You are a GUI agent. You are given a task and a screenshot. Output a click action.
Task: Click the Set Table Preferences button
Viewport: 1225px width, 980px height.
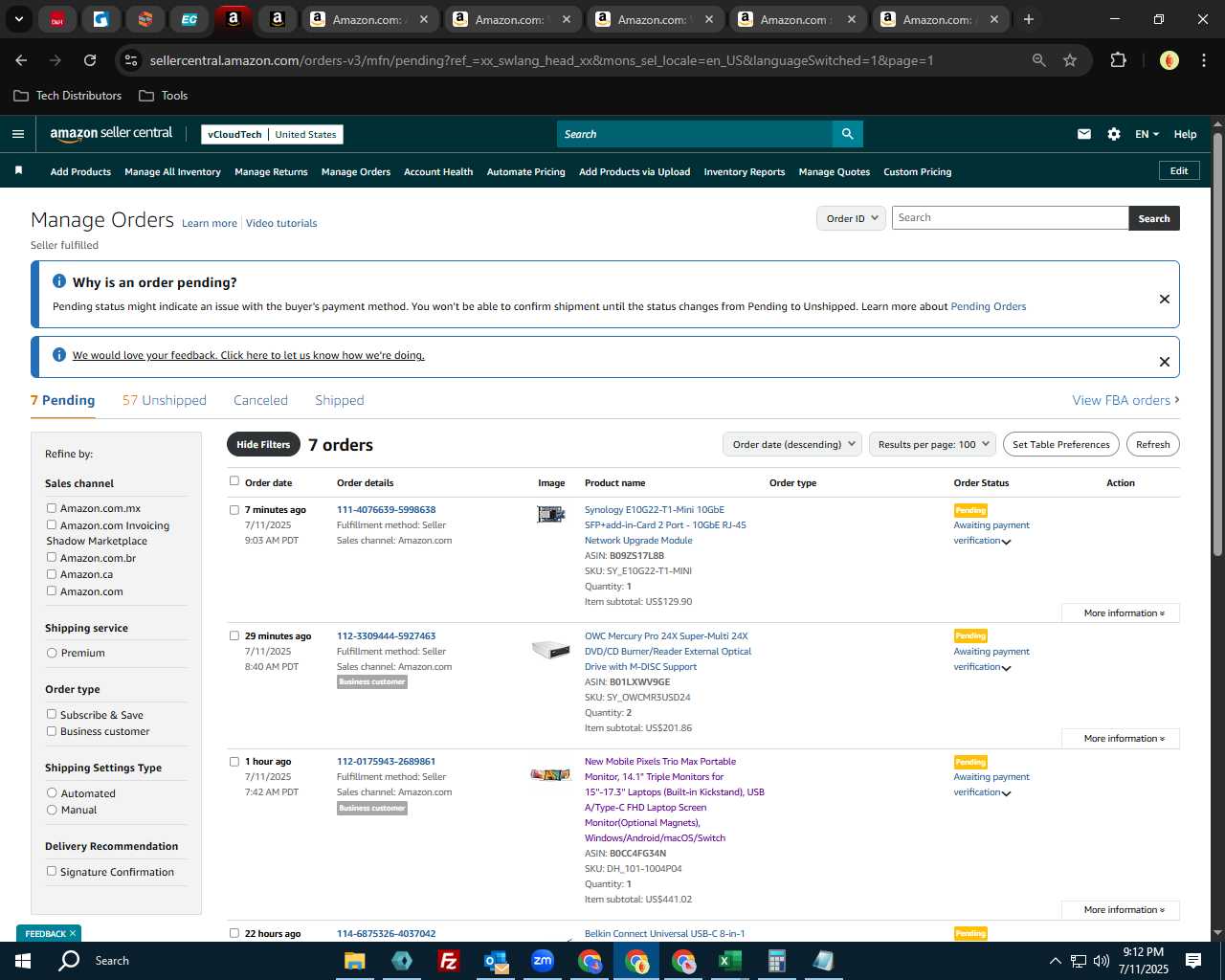(1060, 444)
